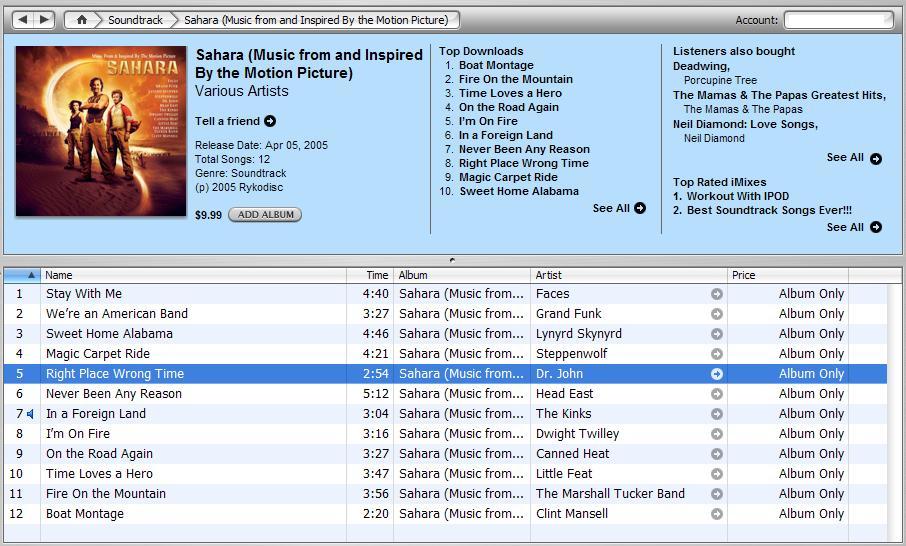Open Neil Diamond: Love Songs link

pyautogui.click(x=745, y=124)
